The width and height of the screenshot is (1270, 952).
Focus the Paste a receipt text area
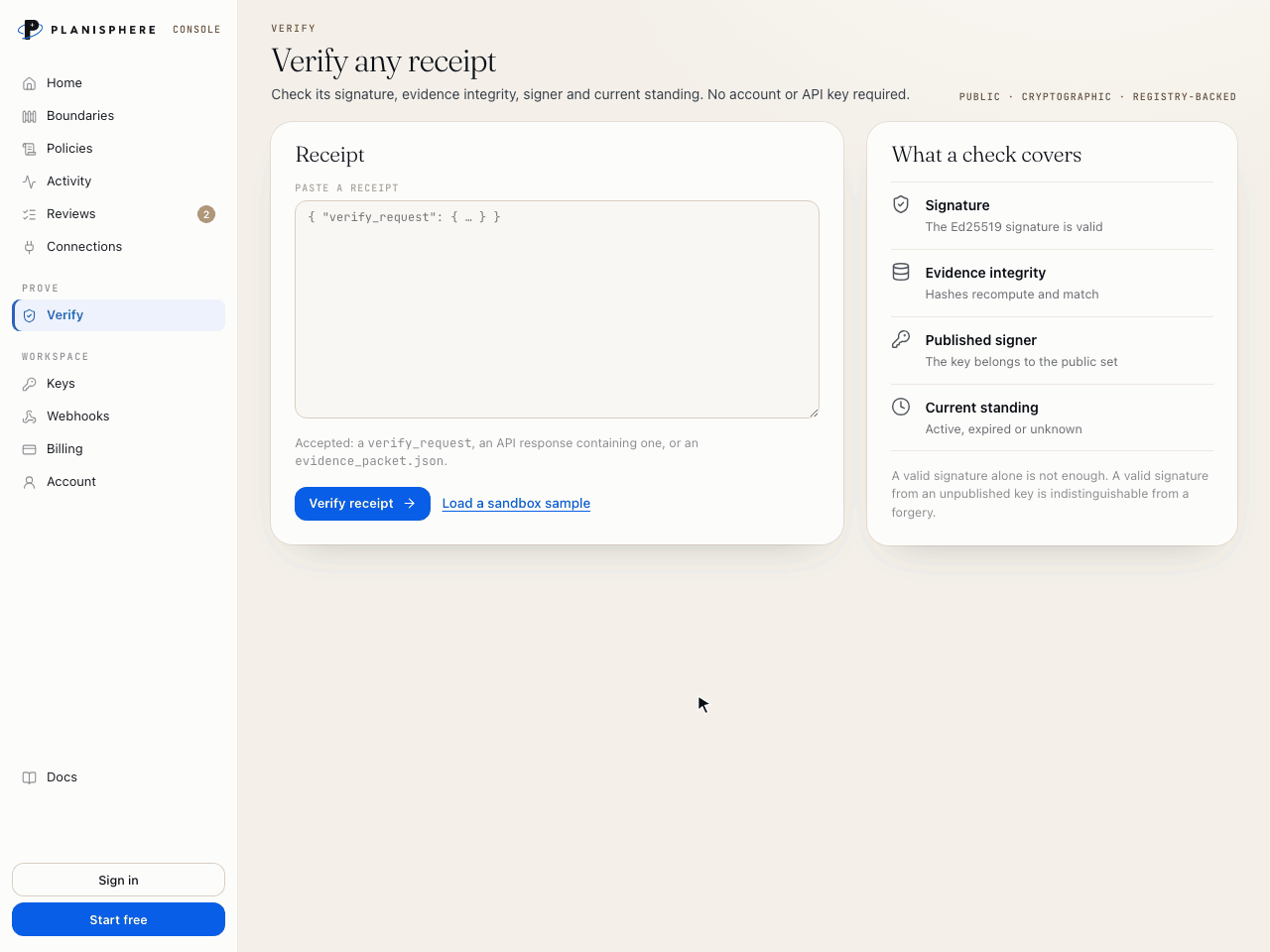(557, 309)
